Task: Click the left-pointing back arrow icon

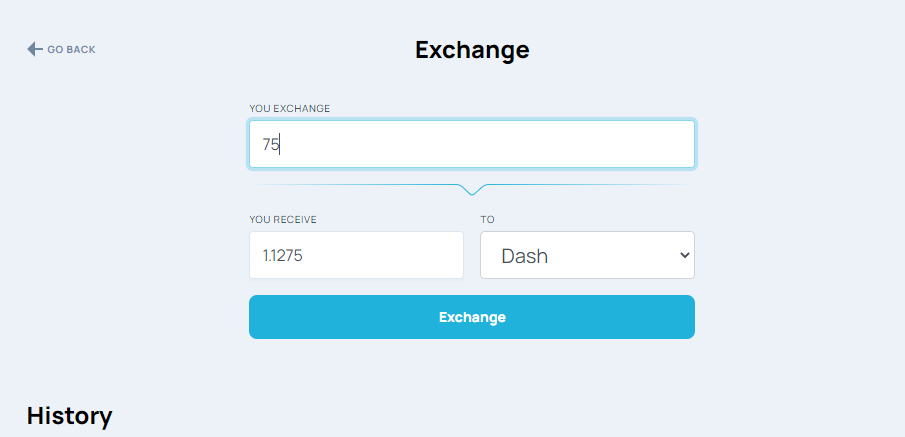Action: pos(34,49)
